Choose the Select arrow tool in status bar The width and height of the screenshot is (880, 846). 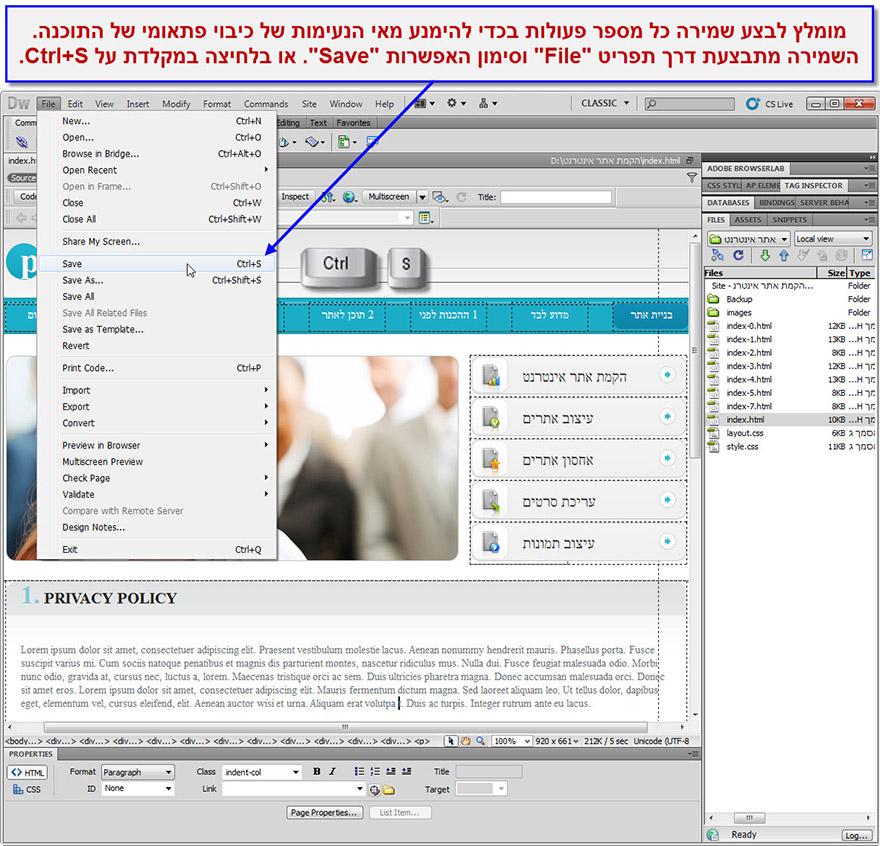[451, 741]
